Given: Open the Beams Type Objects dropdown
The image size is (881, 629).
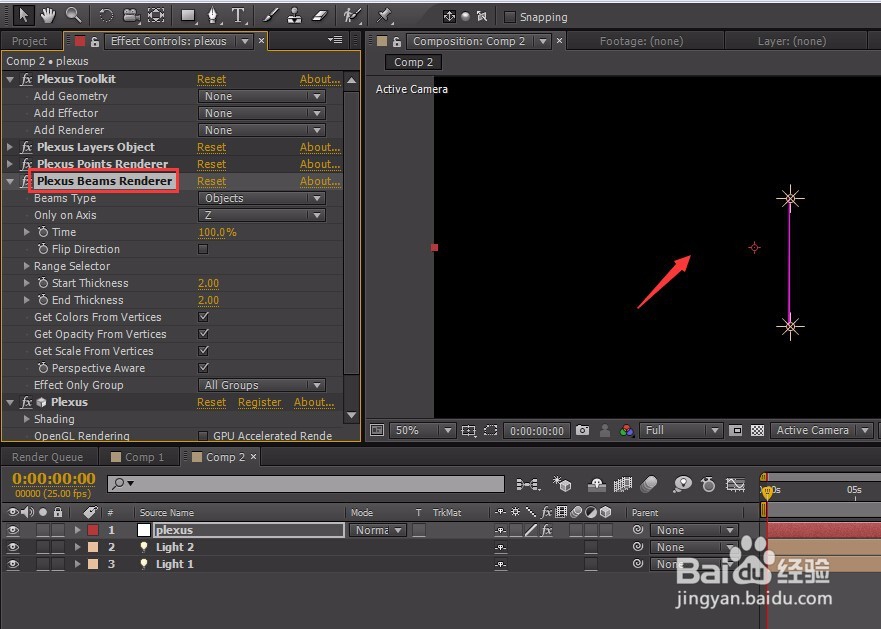Looking at the screenshot, I should 262,198.
